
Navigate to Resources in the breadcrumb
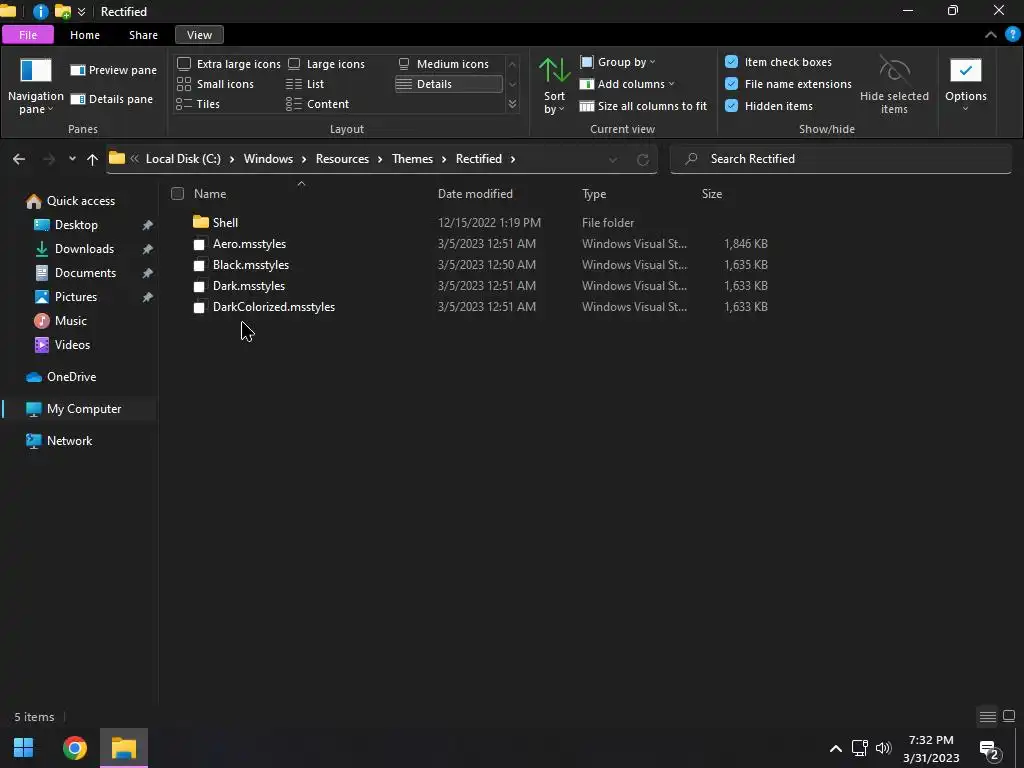click(x=342, y=159)
